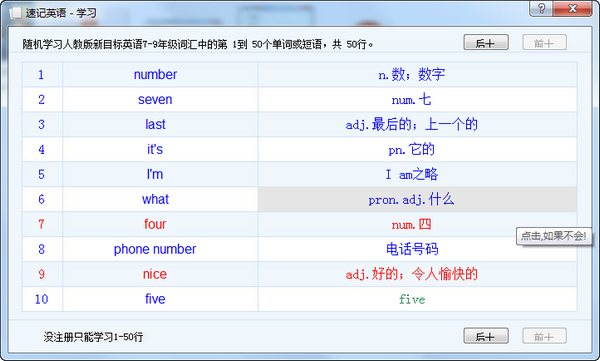Click the top 后十 button
Screen dimensions: 600x361
486,42
